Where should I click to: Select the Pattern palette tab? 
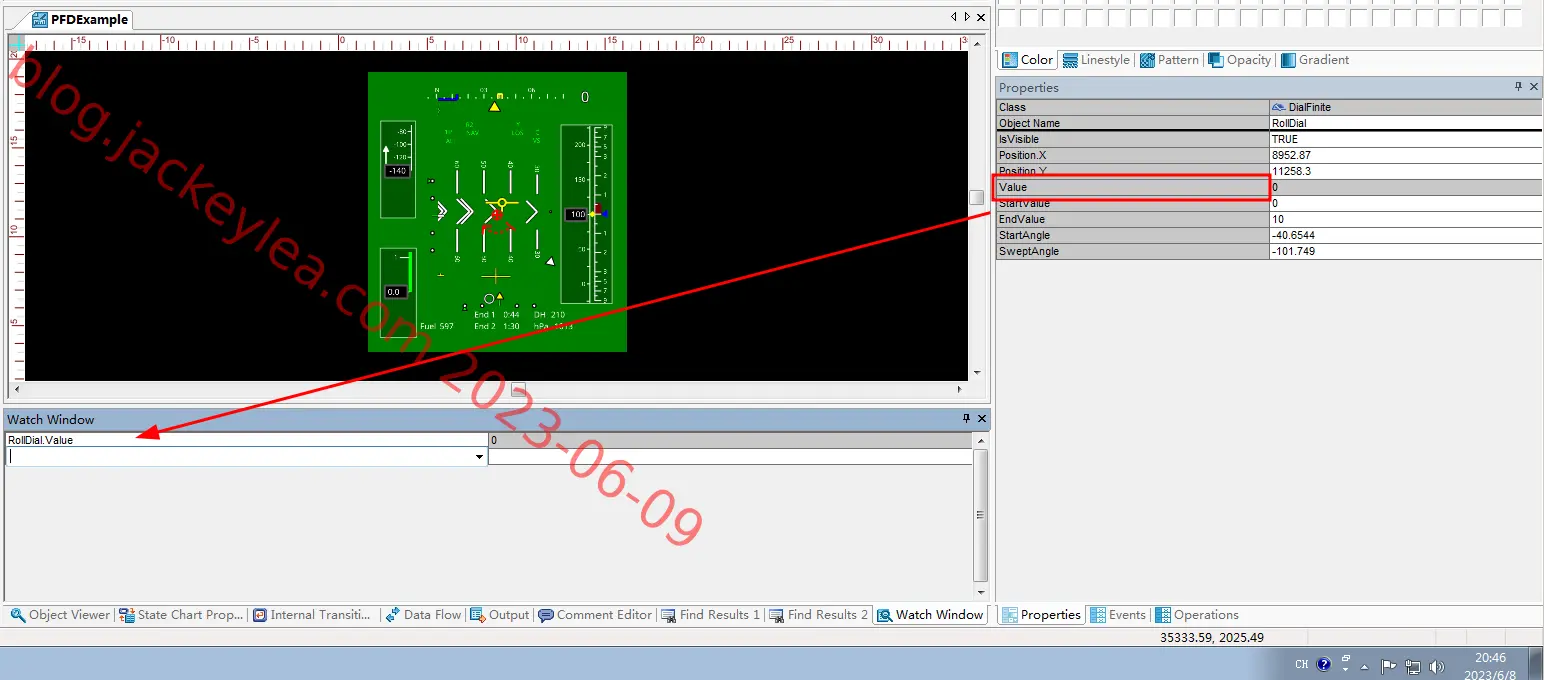point(1169,60)
